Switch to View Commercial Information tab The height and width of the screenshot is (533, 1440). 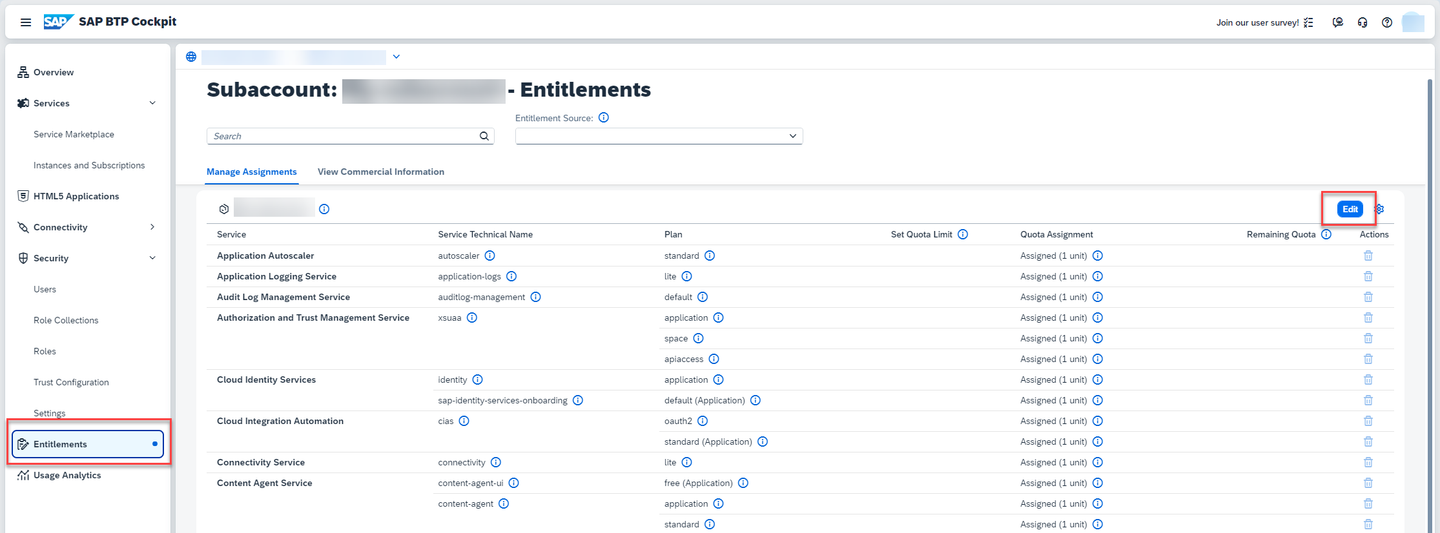coord(381,172)
